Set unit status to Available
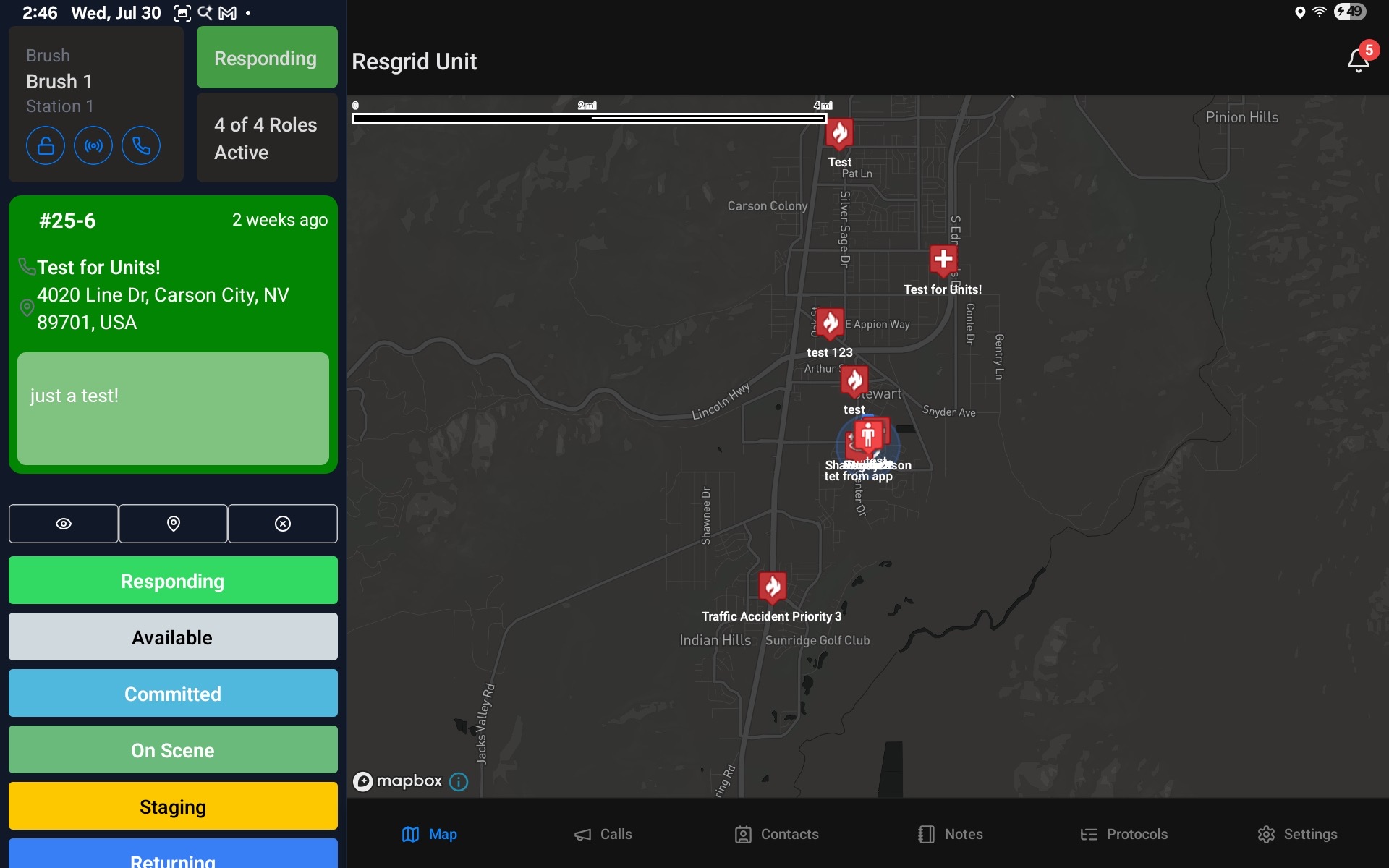The width and height of the screenshot is (1389, 868). pos(173,637)
